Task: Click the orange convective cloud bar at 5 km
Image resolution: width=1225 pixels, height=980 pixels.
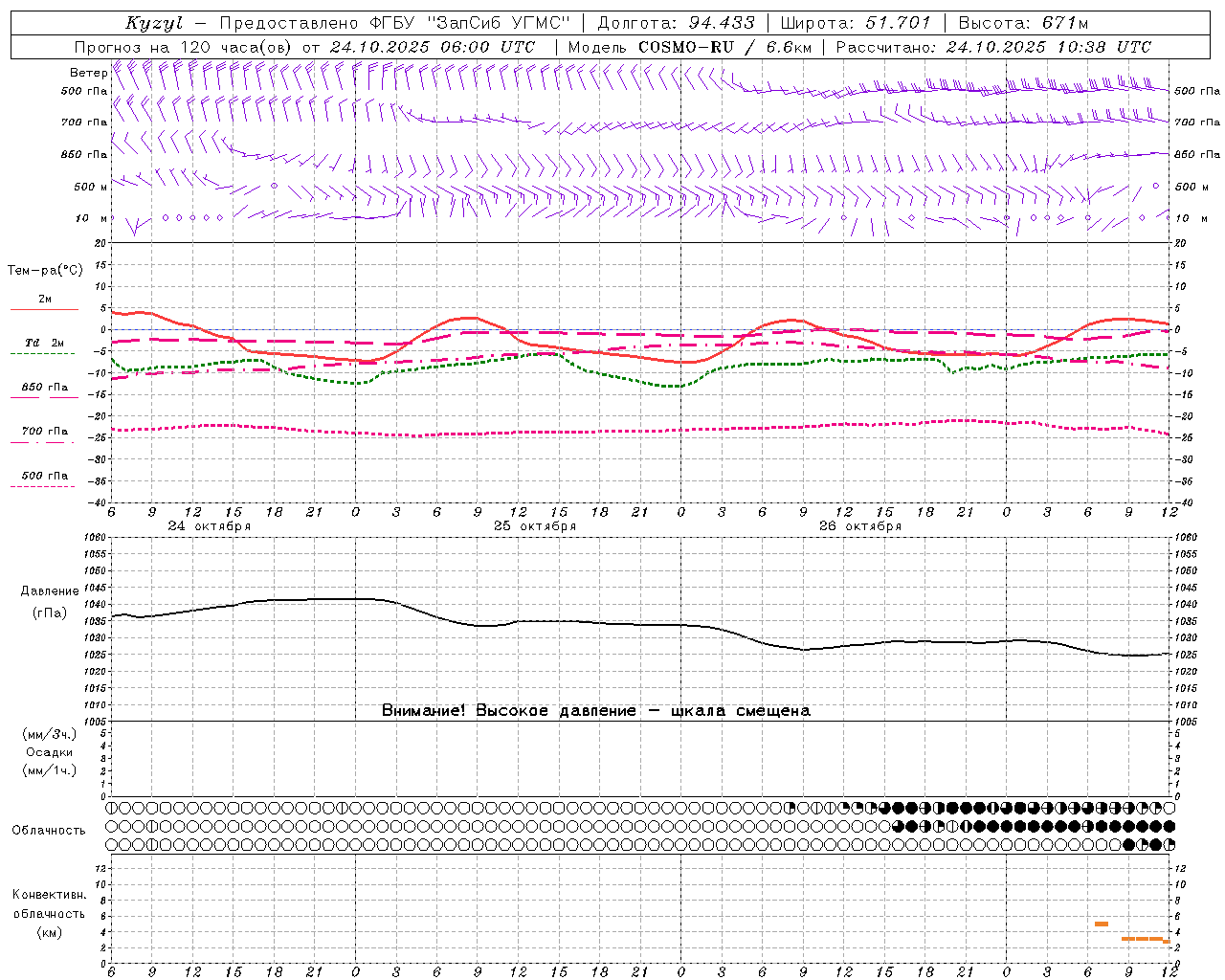Action: 1102,924
